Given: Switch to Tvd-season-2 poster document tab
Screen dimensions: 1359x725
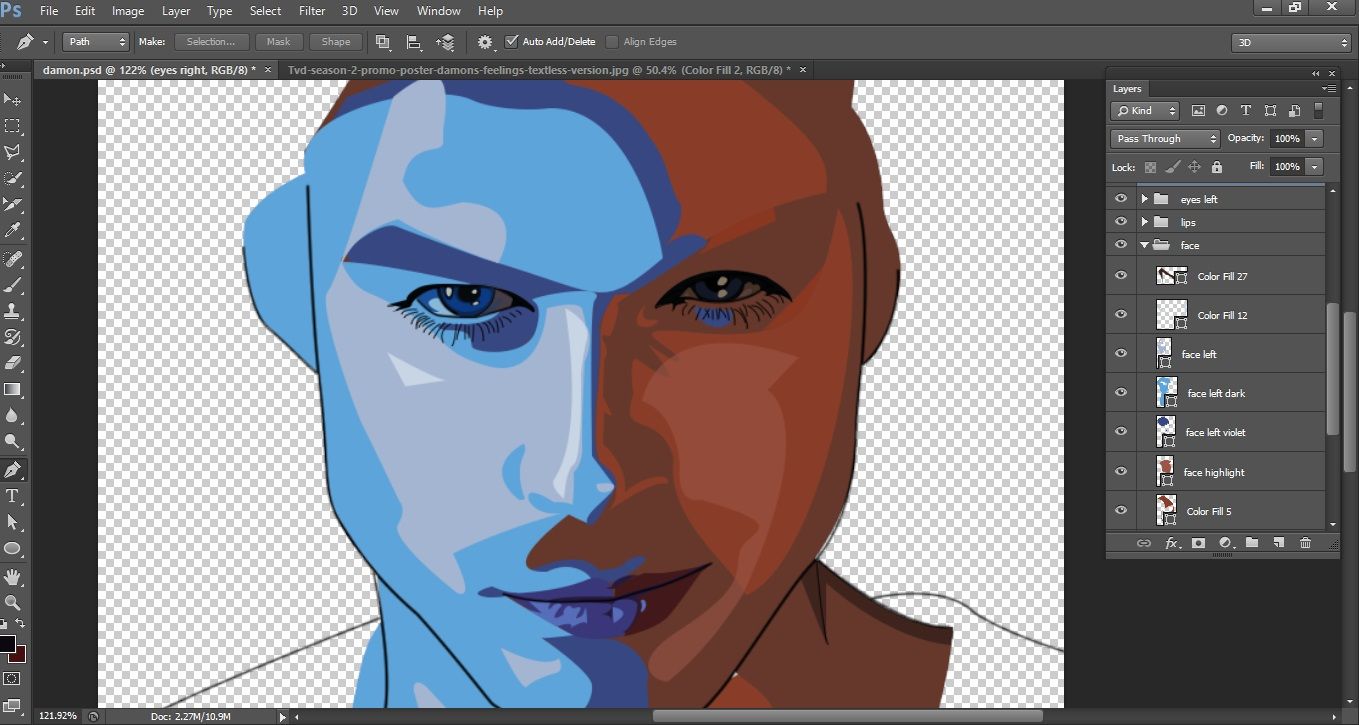Looking at the screenshot, I should pyautogui.click(x=546, y=70).
